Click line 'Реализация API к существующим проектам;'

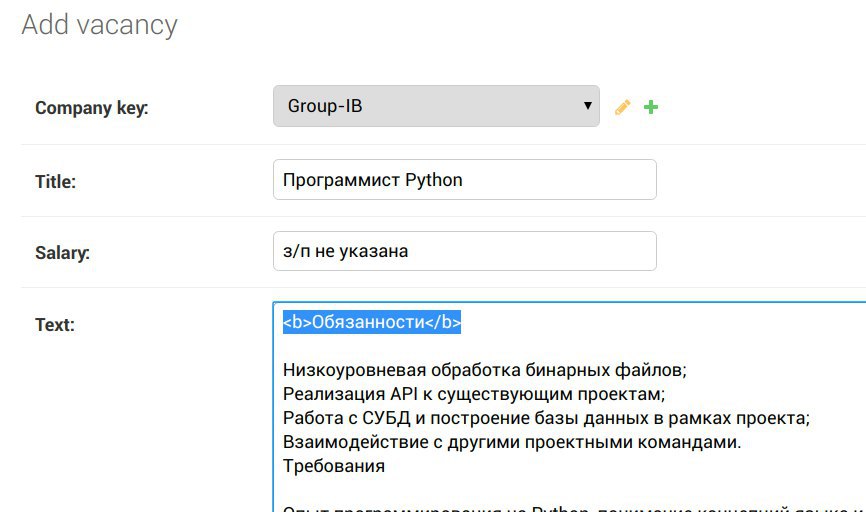tap(474, 394)
